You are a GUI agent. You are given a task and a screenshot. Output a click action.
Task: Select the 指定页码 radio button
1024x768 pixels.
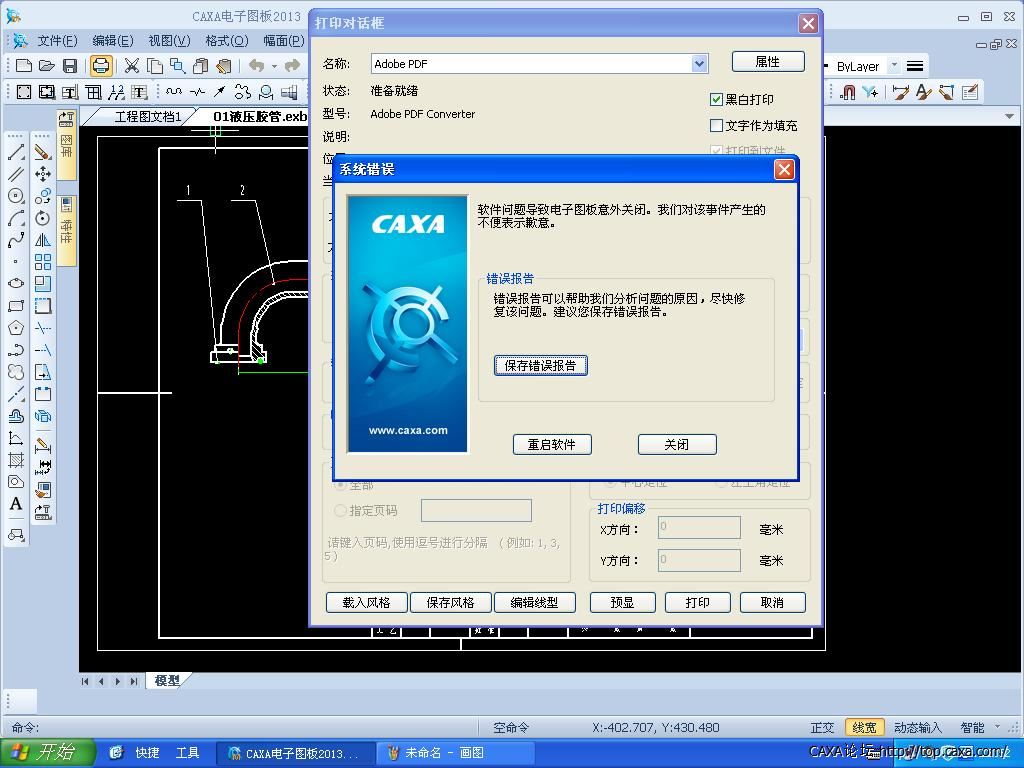pos(340,510)
